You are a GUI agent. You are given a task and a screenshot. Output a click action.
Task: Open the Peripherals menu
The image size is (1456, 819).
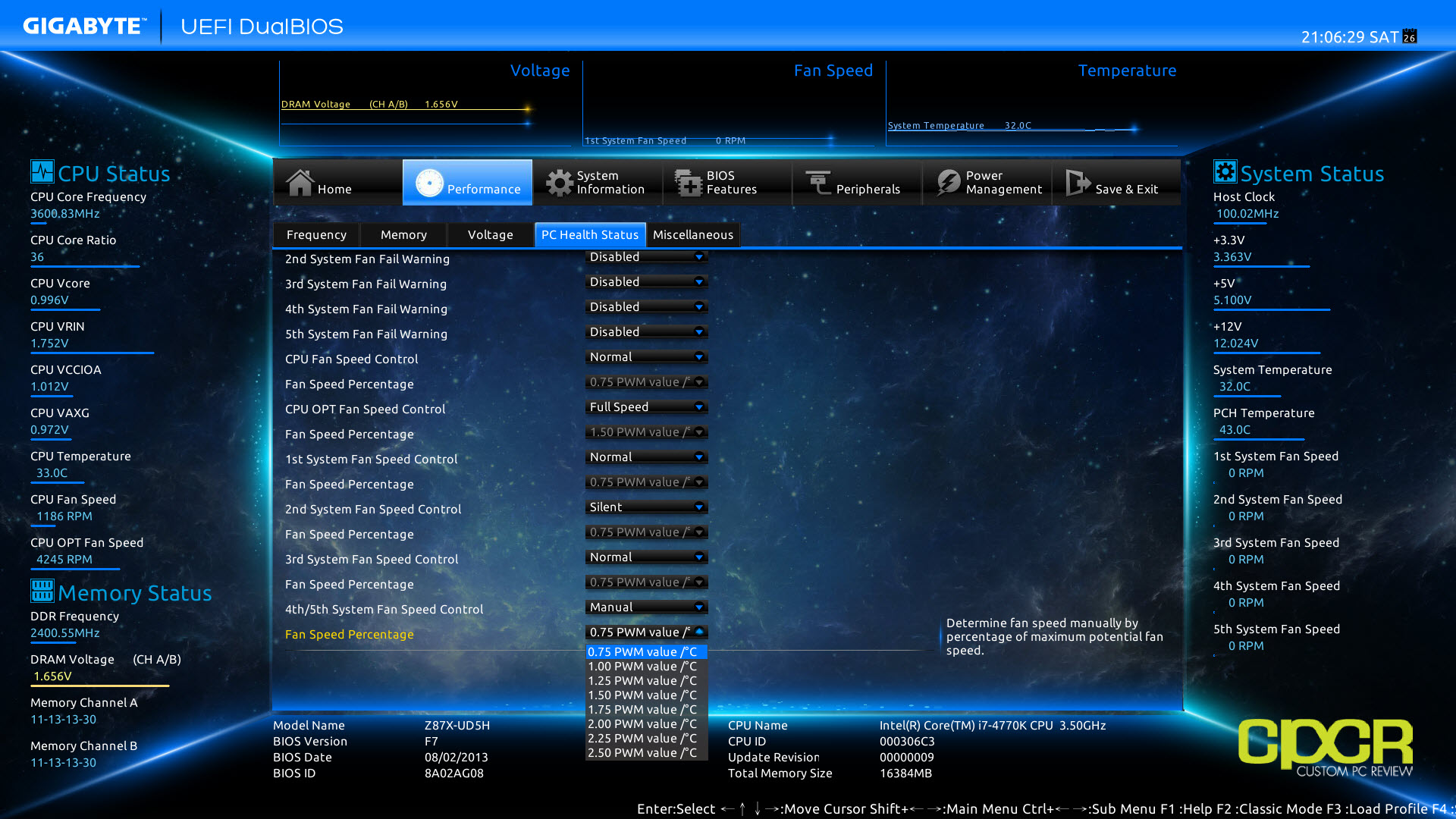click(857, 182)
